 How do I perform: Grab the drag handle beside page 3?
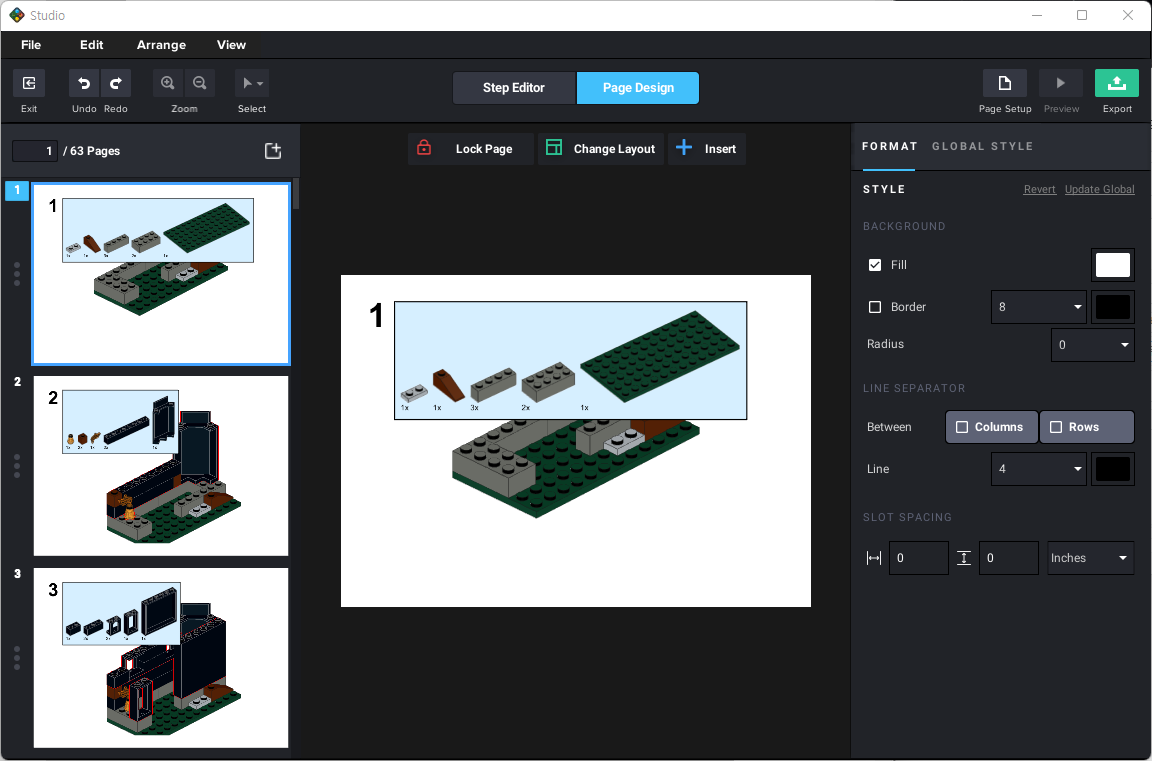click(x=17, y=658)
